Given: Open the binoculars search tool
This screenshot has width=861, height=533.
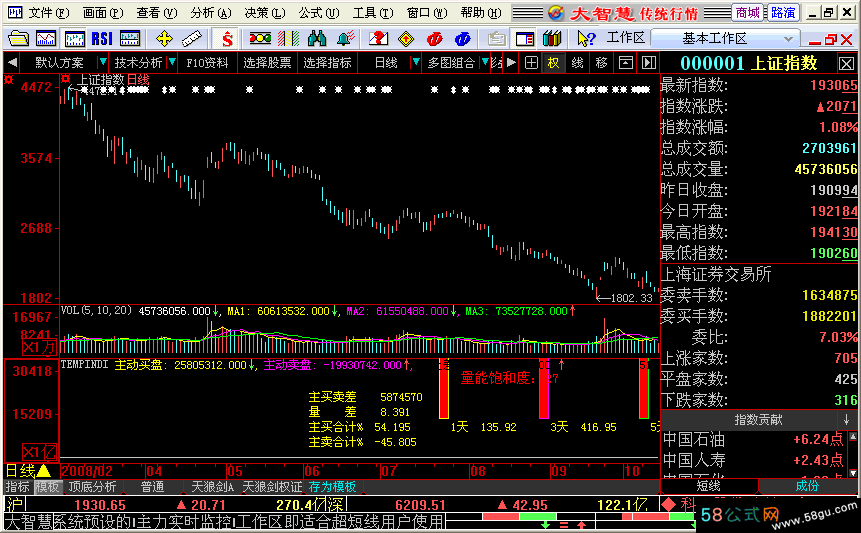Looking at the screenshot, I should coord(317,38).
